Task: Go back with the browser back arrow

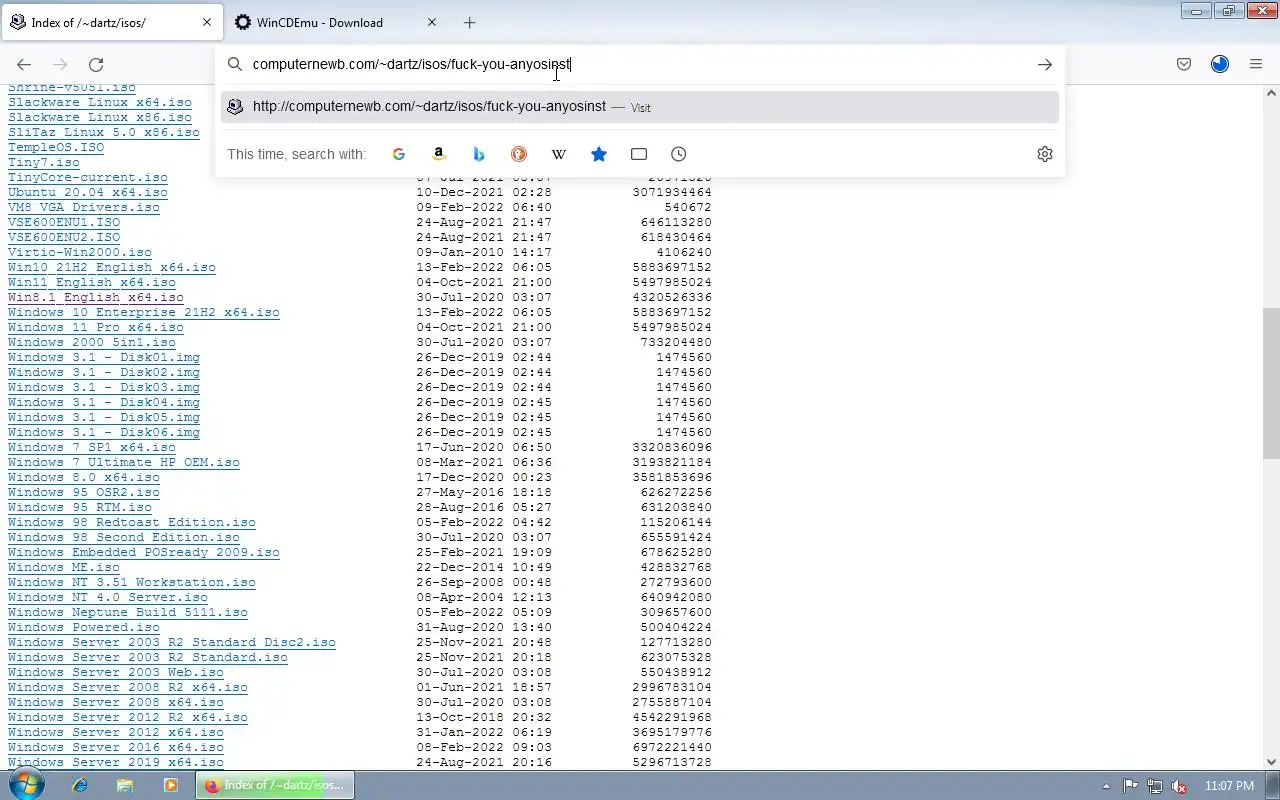Action: click(x=24, y=64)
